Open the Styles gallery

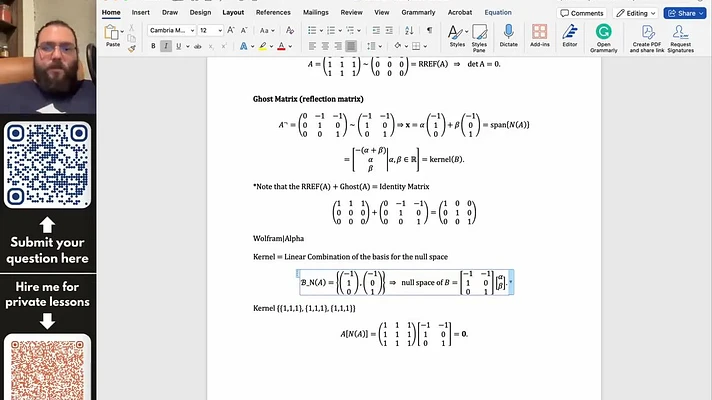pos(457,36)
